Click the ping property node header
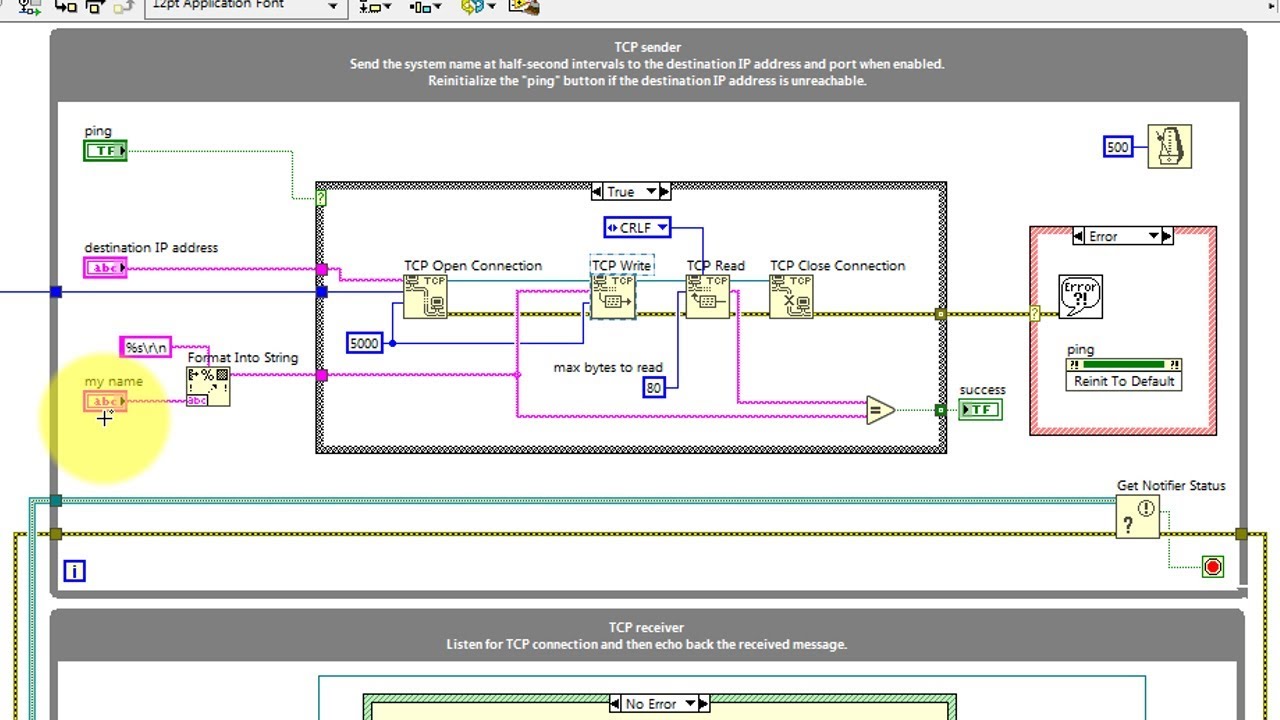This screenshot has height=720, width=1280. tap(1124, 365)
